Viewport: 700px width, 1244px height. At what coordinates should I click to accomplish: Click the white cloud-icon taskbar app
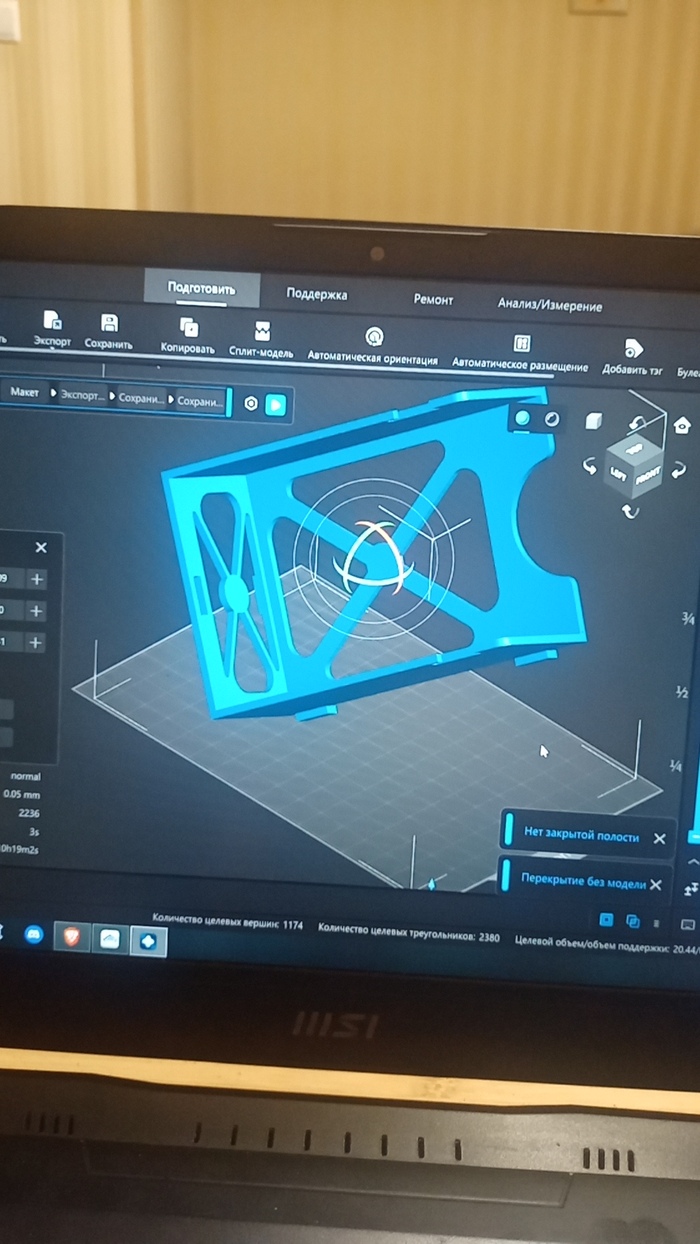click(x=109, y=939)
